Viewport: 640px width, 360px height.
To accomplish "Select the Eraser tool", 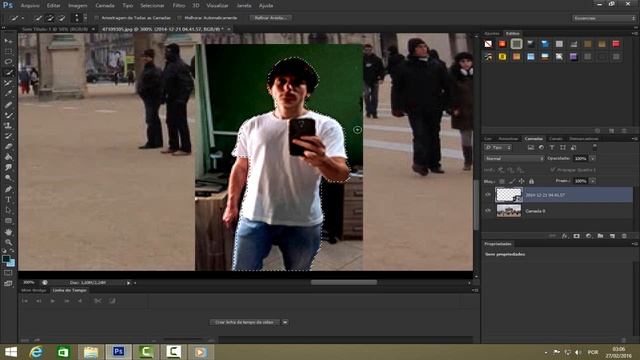I will 8,147.
